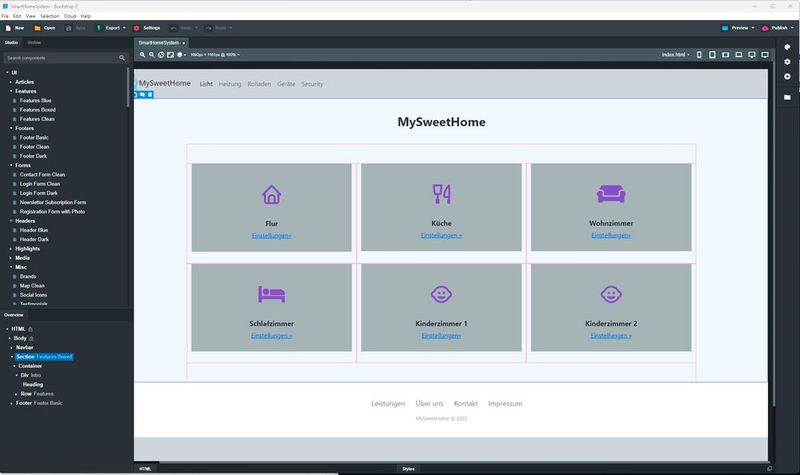Click the image/background canvas icon in stage toolbar

(x=170, y=55)
